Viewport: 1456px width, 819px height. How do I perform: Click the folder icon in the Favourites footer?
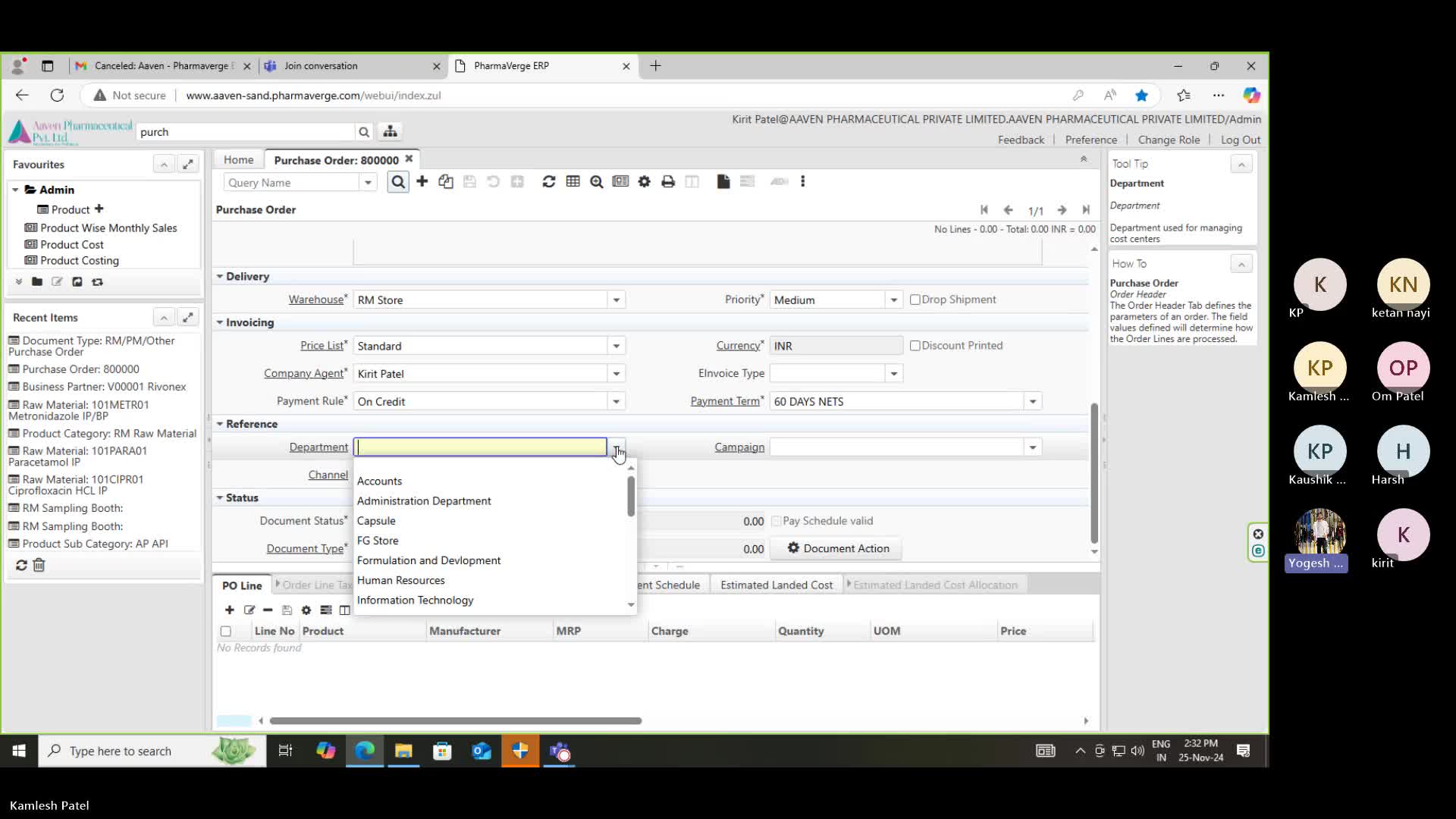pyautogui.click(x=37, y=282)
